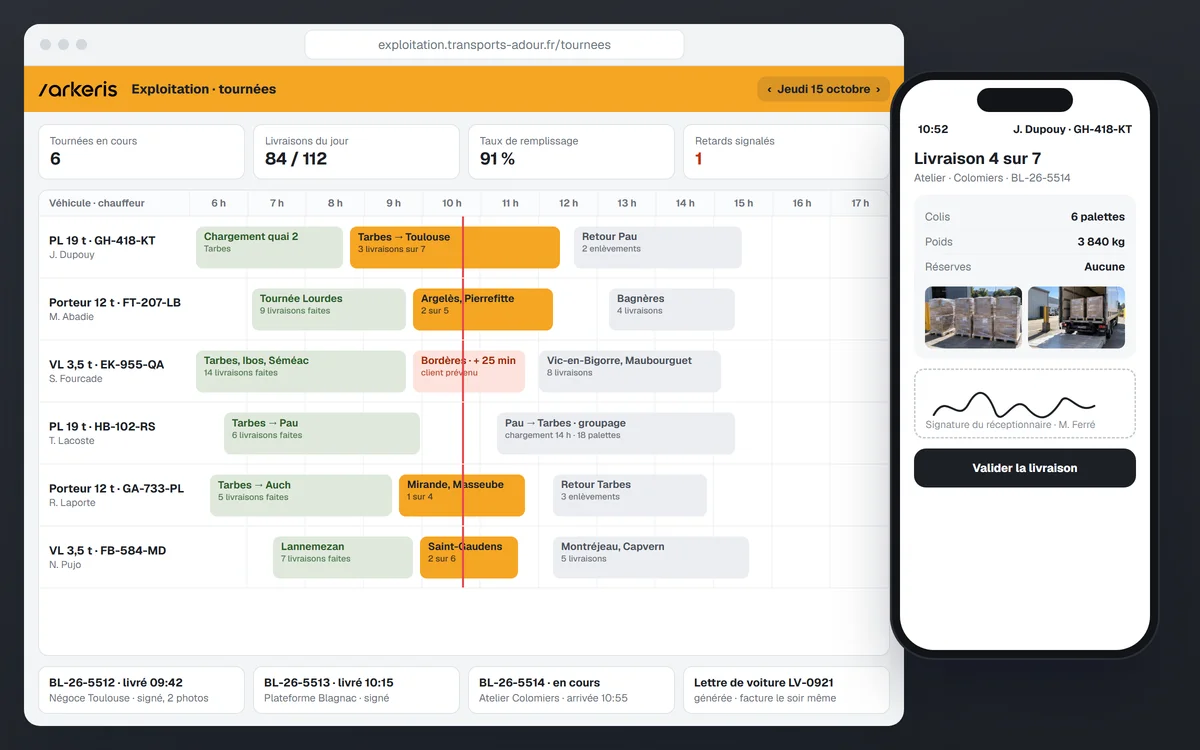Focus the exploitation.transports-adour.fr address bar
This screenshot has height=750, width=1200.
pyautogui.click(x=494, y=45)
